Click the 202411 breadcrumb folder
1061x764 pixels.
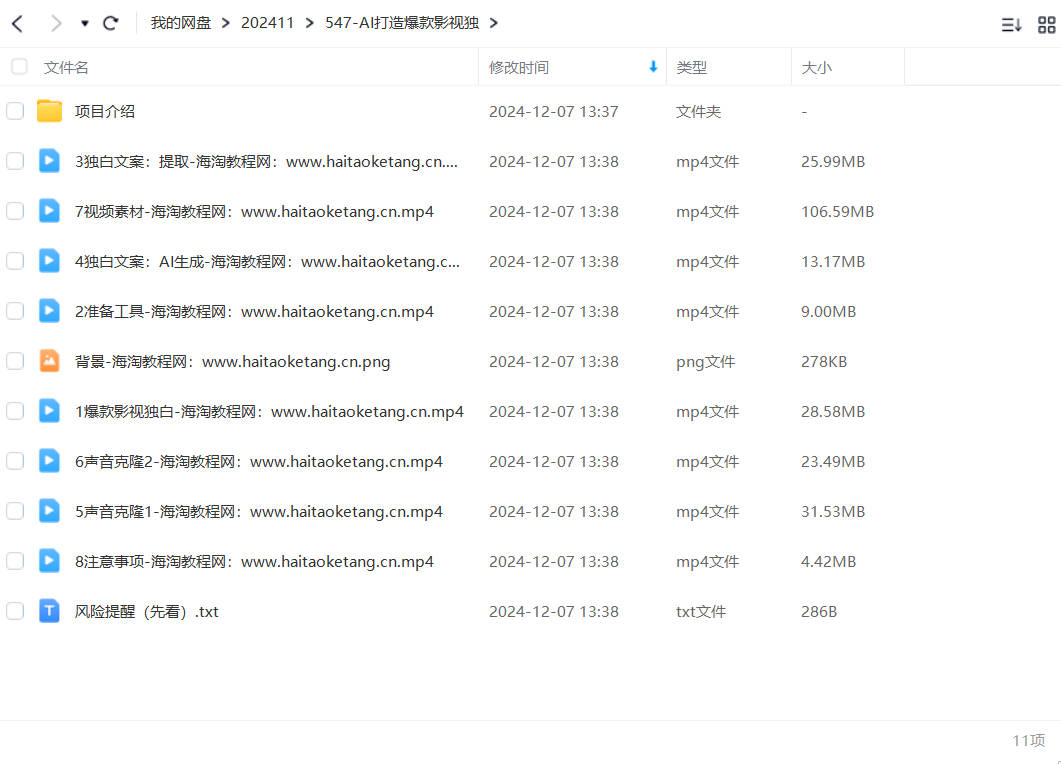tap(267, 23)
